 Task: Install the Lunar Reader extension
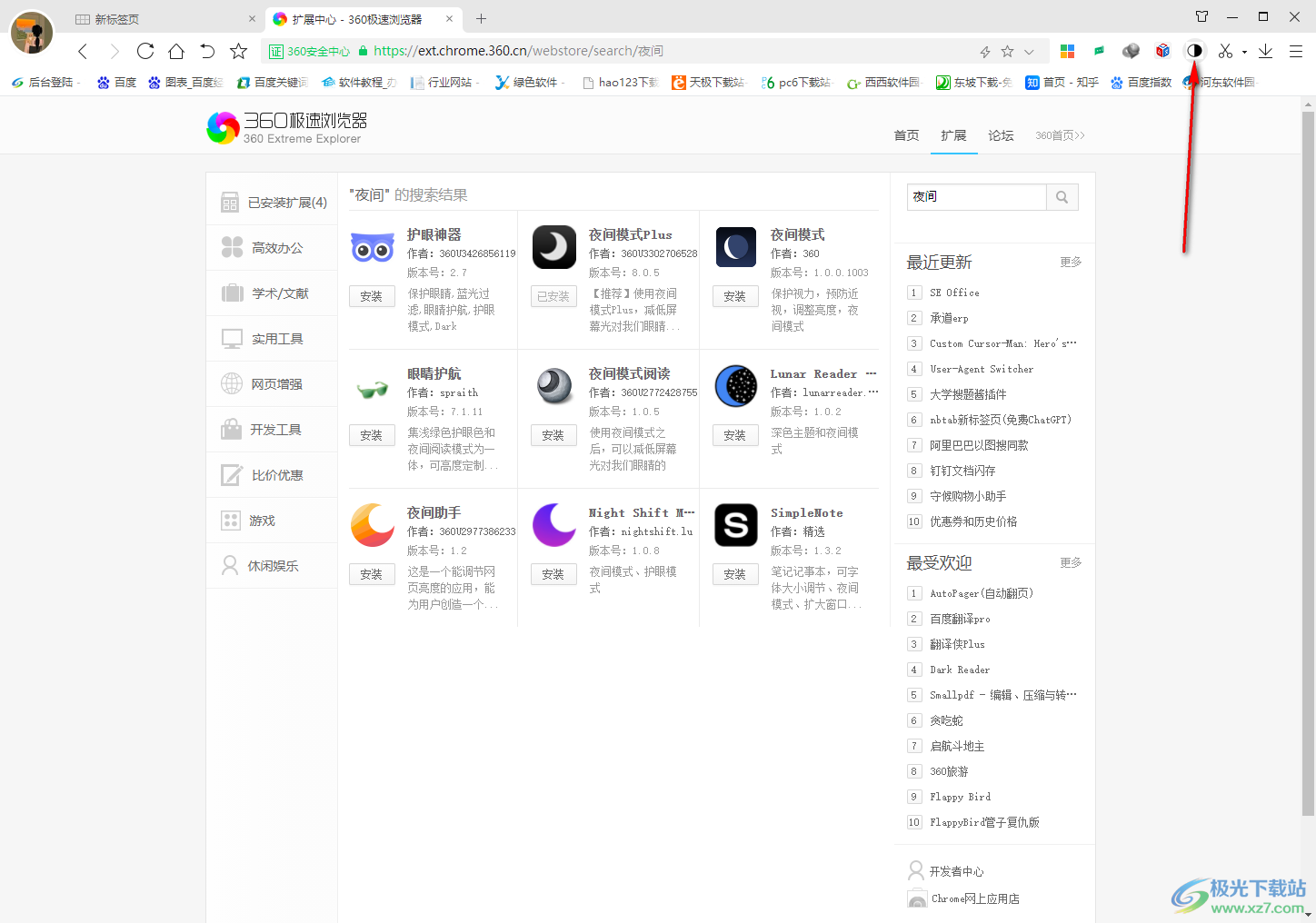(735, 435)
